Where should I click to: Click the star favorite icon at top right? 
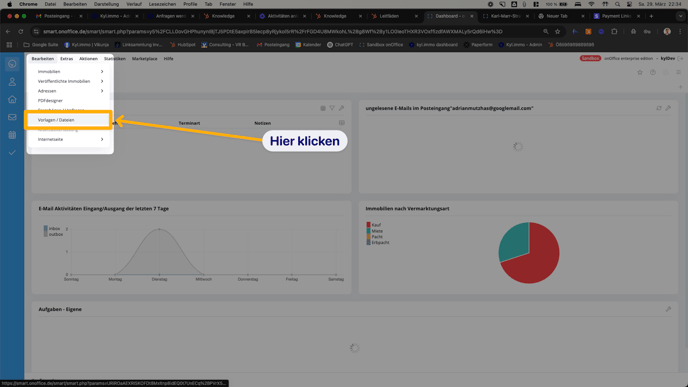tap(640, 72)
